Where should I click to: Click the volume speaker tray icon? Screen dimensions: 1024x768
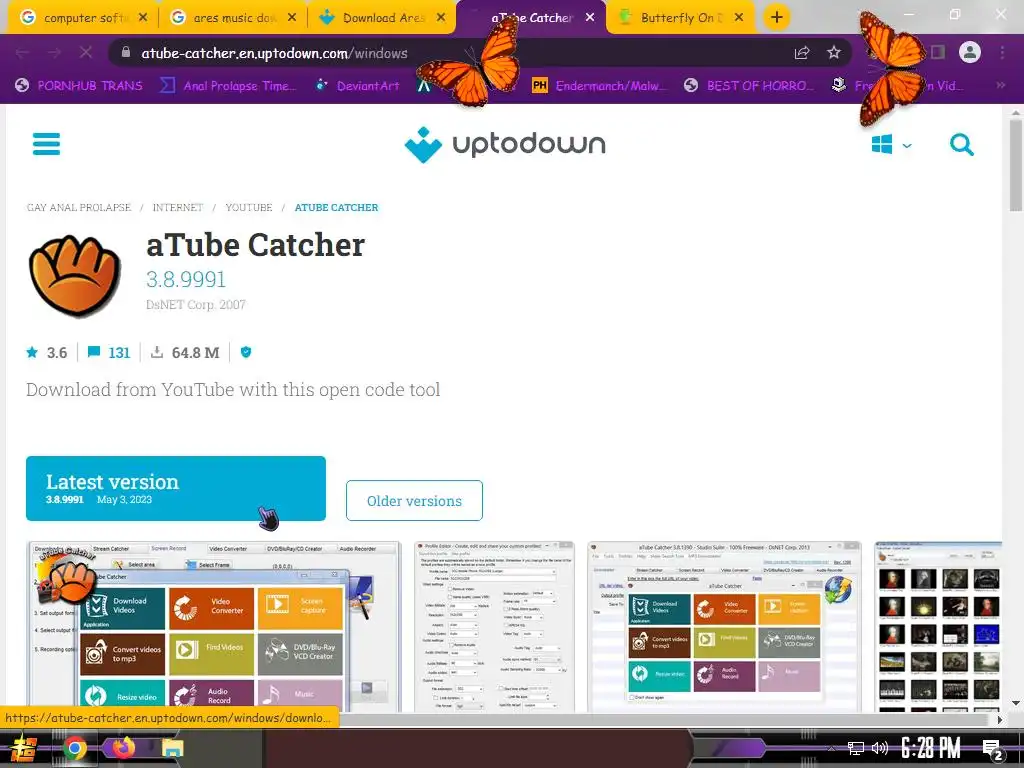coord(880,748)
